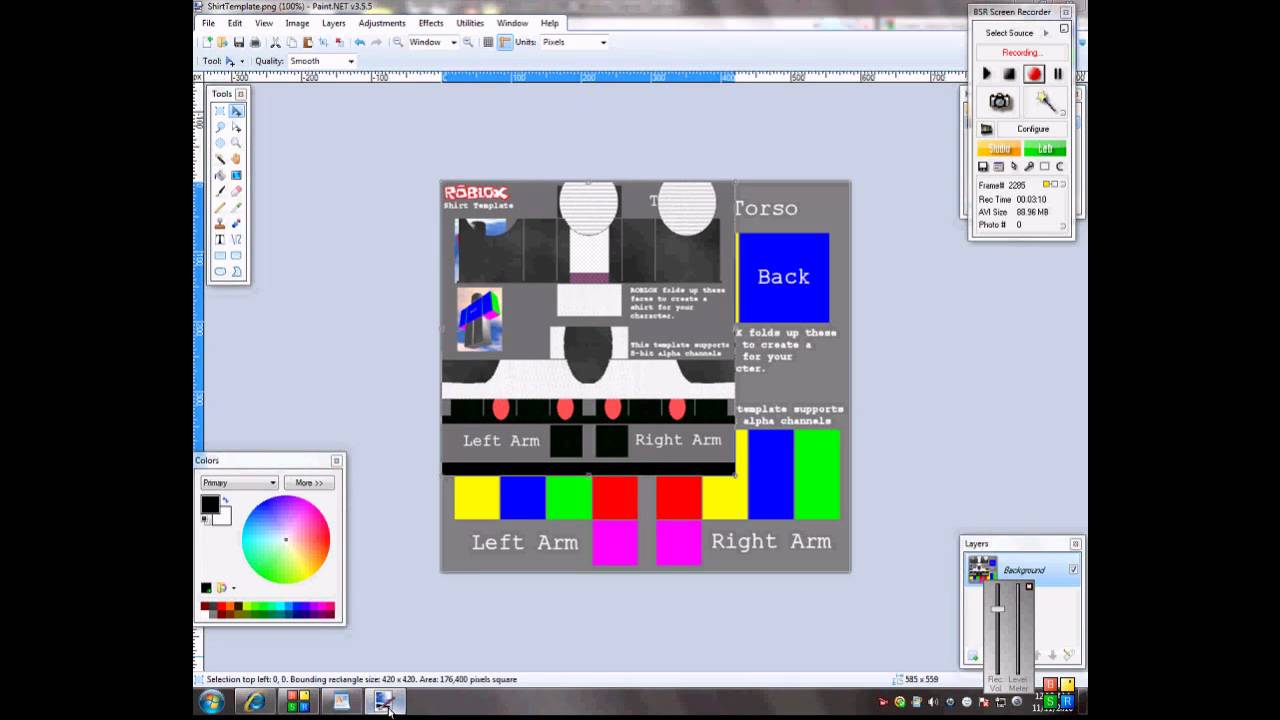This screenshot has height=720, width=1280.
Task: Open palette options dropdown in Colors panel
Action: pos(234,588)
